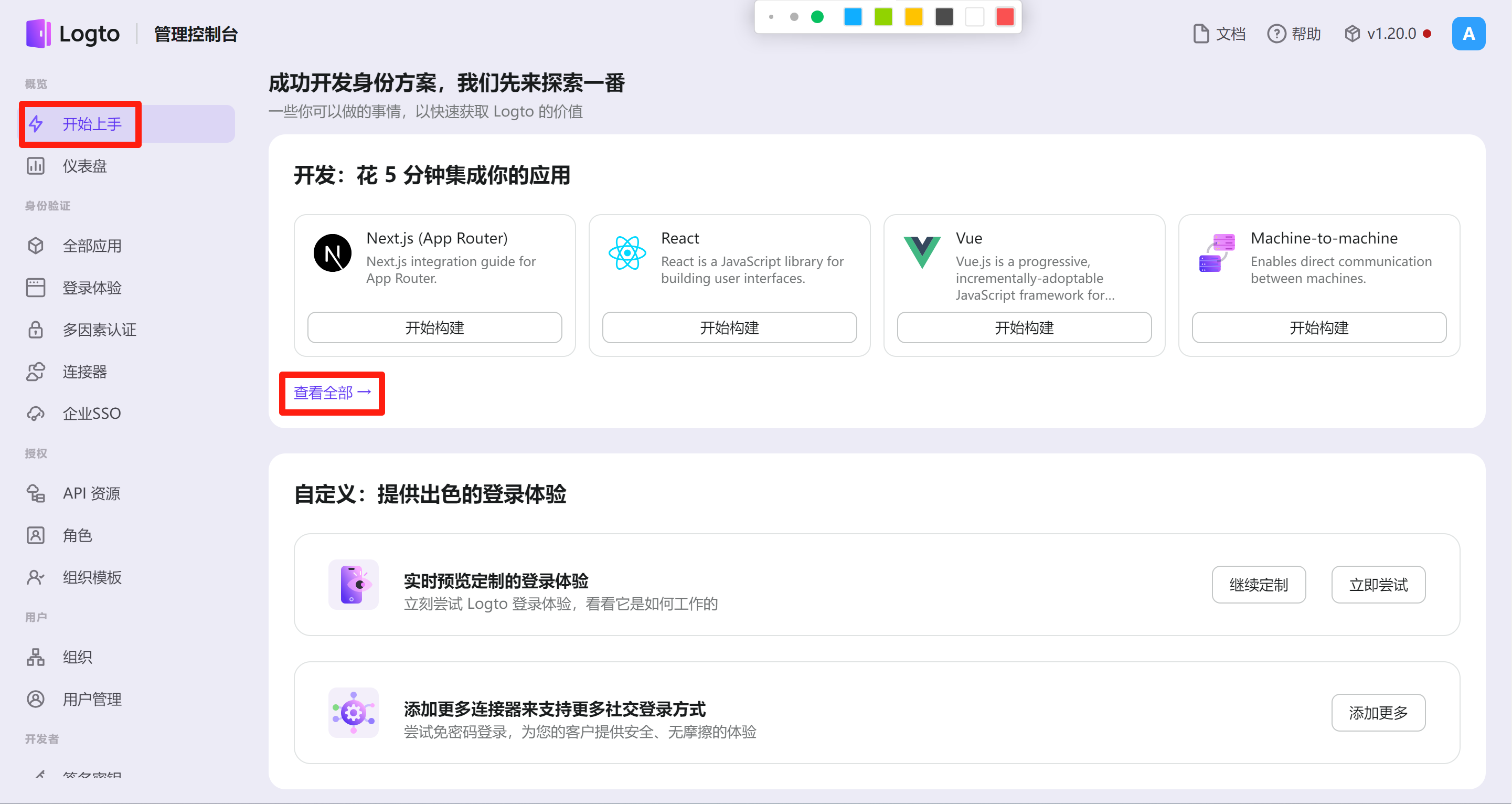Click the Logto logo icon
Image resolution: width=1512 pixels, height=804 pixels.
pyautogui.click(x=39, y=34)
